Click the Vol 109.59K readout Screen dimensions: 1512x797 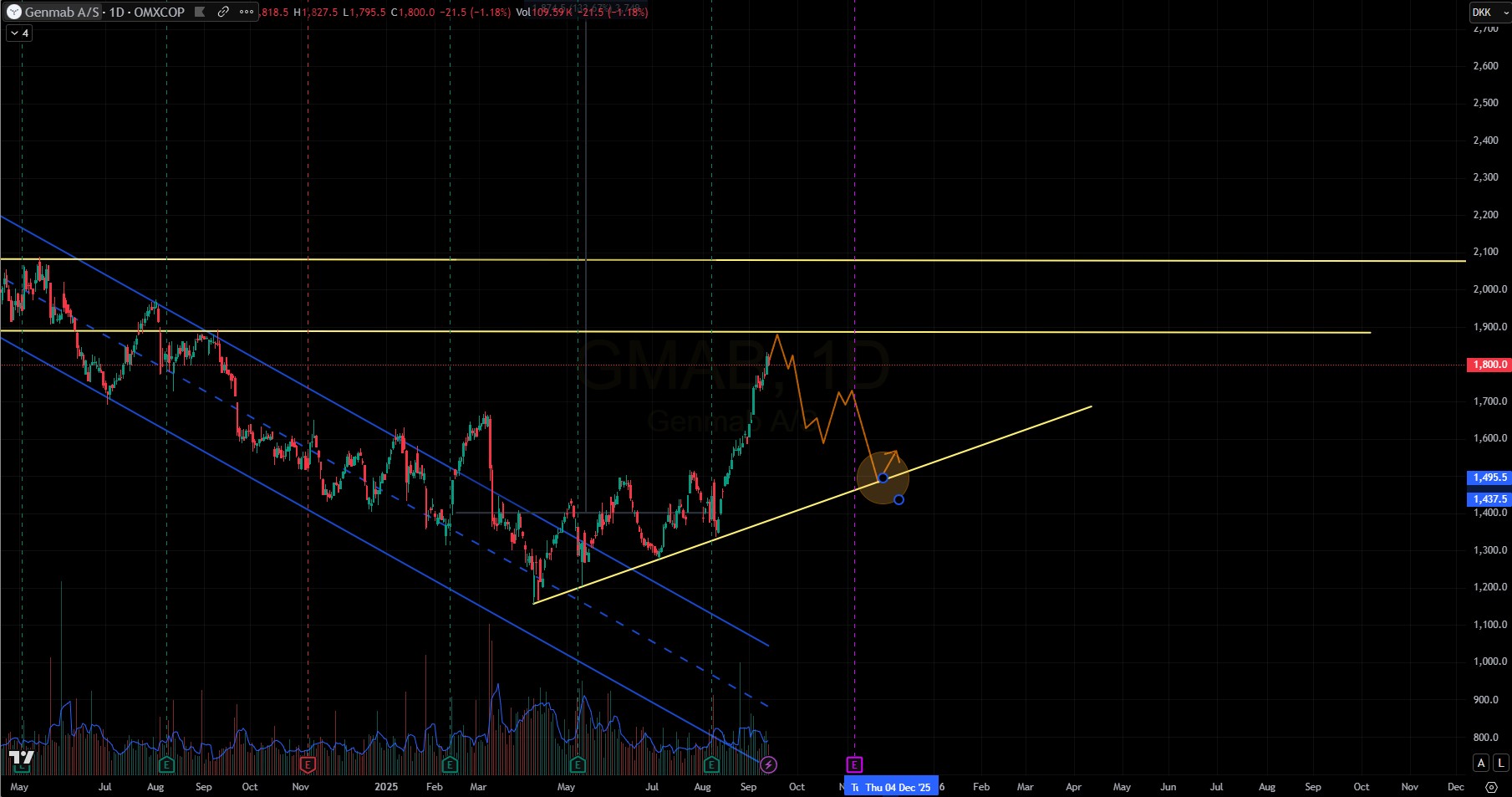(x=545, y=12)
